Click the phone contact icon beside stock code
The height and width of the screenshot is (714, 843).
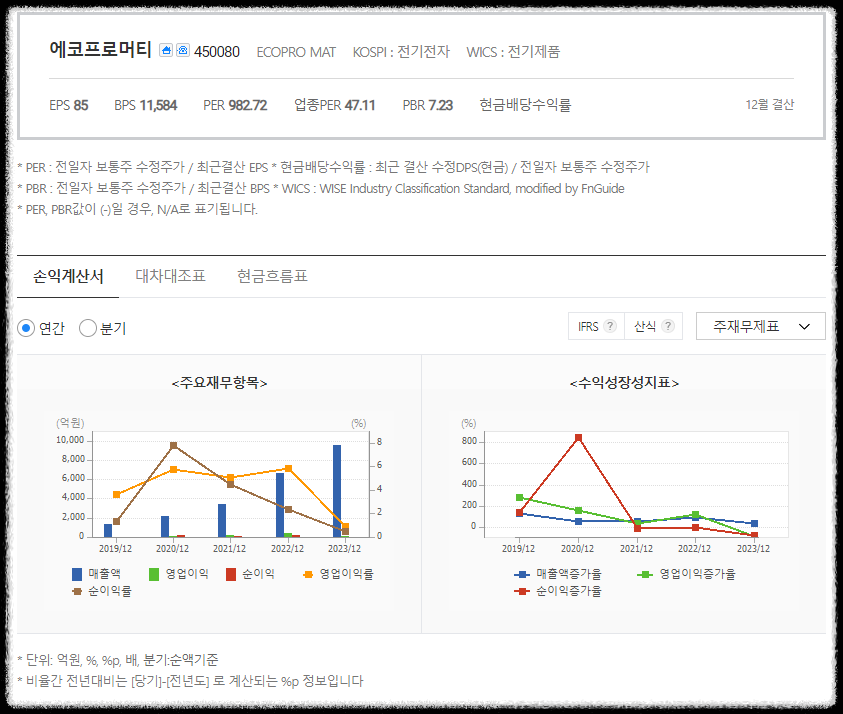coord(183,51)
